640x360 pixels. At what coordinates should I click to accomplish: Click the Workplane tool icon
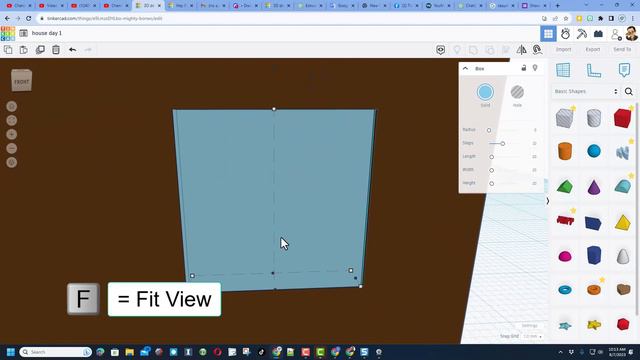click(x=563, y=70)
